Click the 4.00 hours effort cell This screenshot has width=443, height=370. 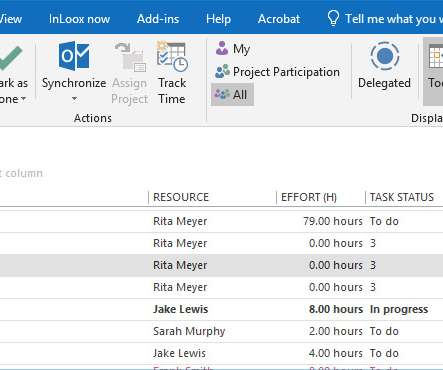336,353
